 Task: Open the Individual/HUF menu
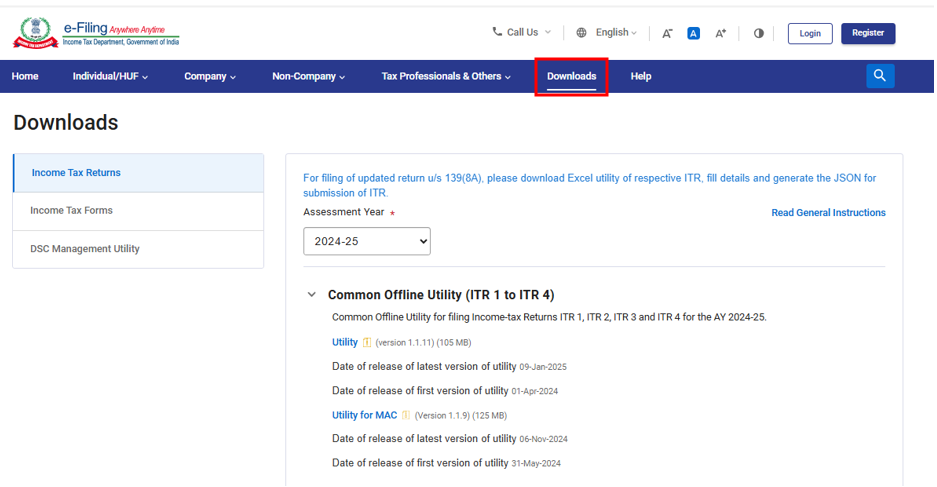pyautogui.click(x=110, y=76)
